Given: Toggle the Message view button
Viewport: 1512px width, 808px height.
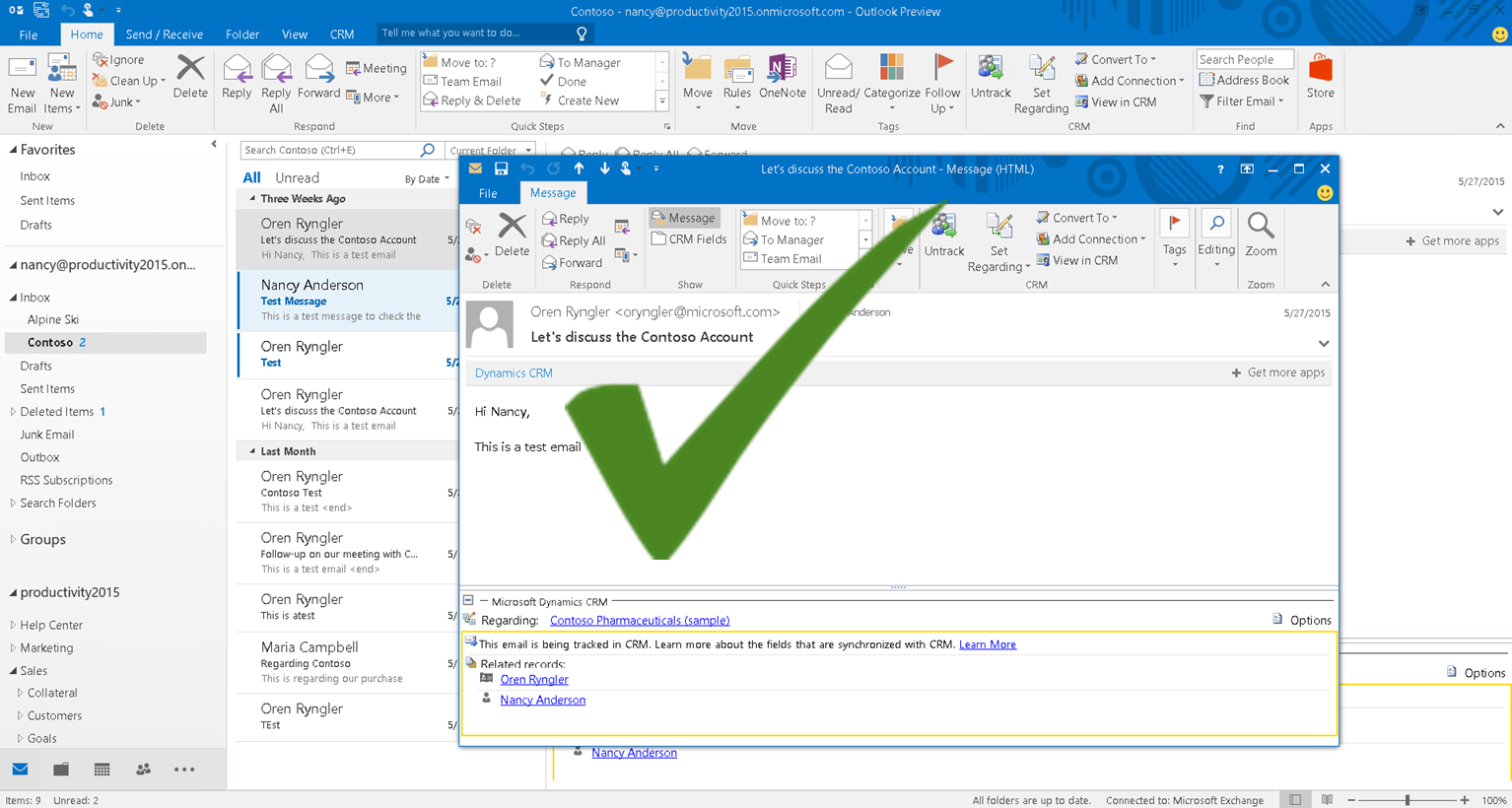Looking at the screenshot, I should point(684,218).
